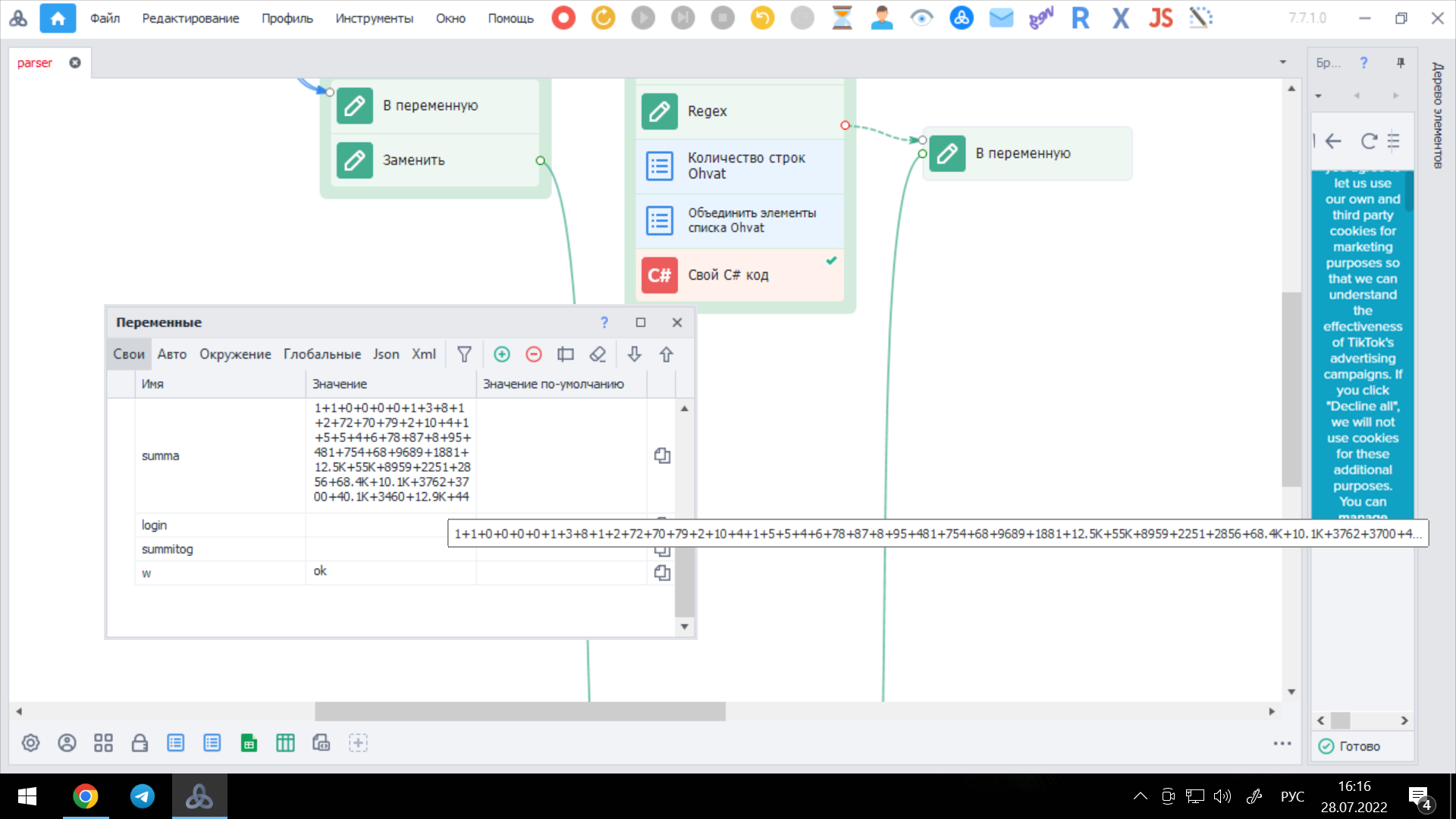Open the user profile icon in toolbar
Image resolution: width=1456 pixels, height=819 pixels.
(x=882, y=17)
